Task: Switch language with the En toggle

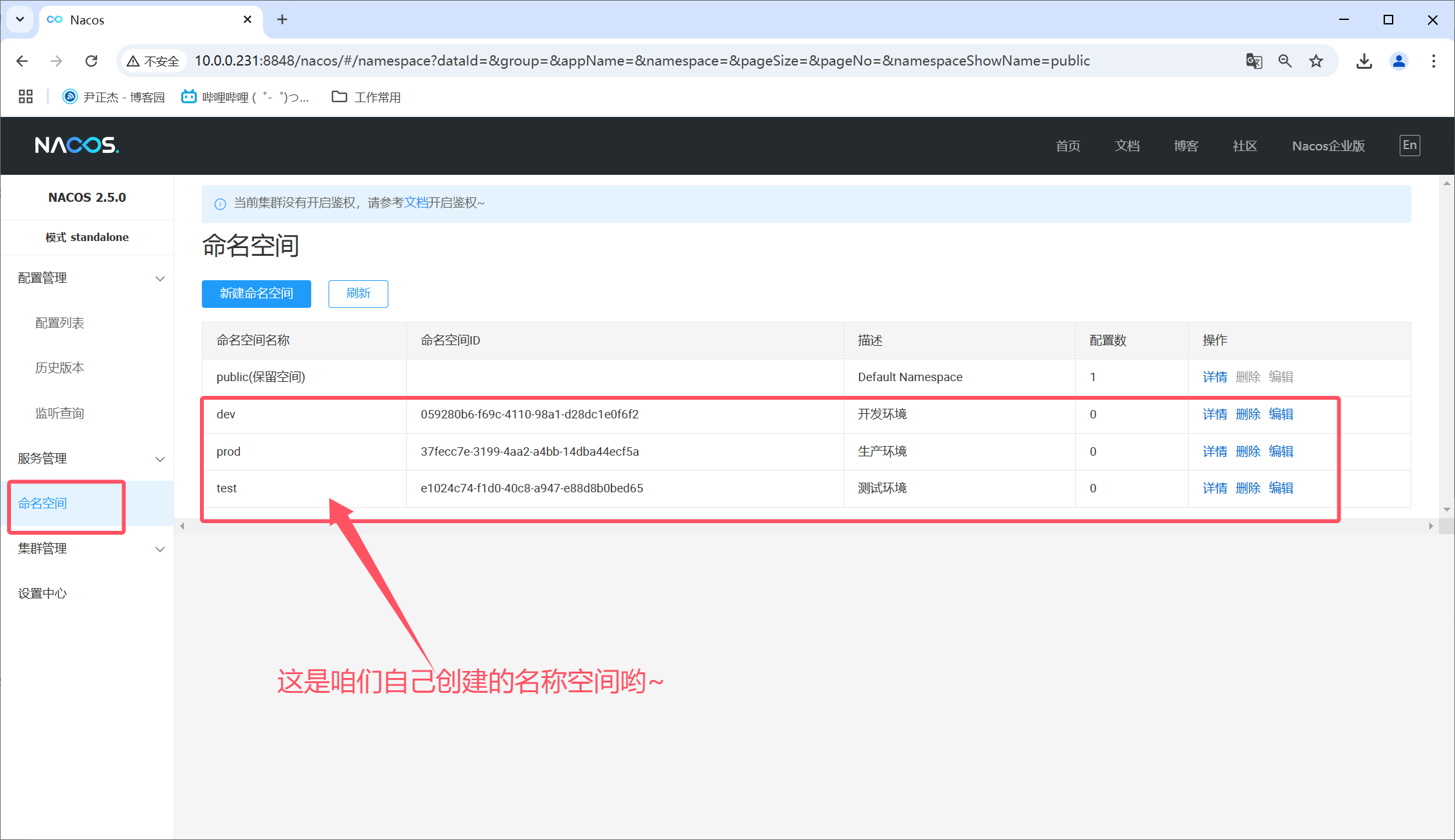Action: (x=1409, y=145)
